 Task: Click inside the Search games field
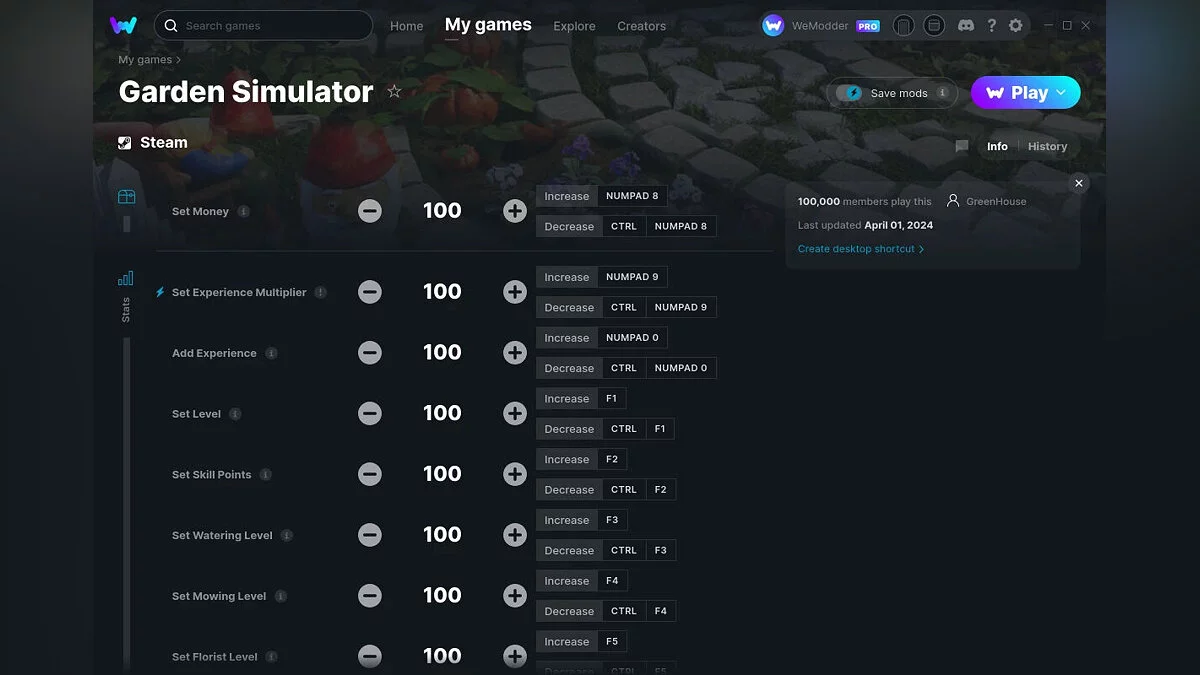pos(263,25)
